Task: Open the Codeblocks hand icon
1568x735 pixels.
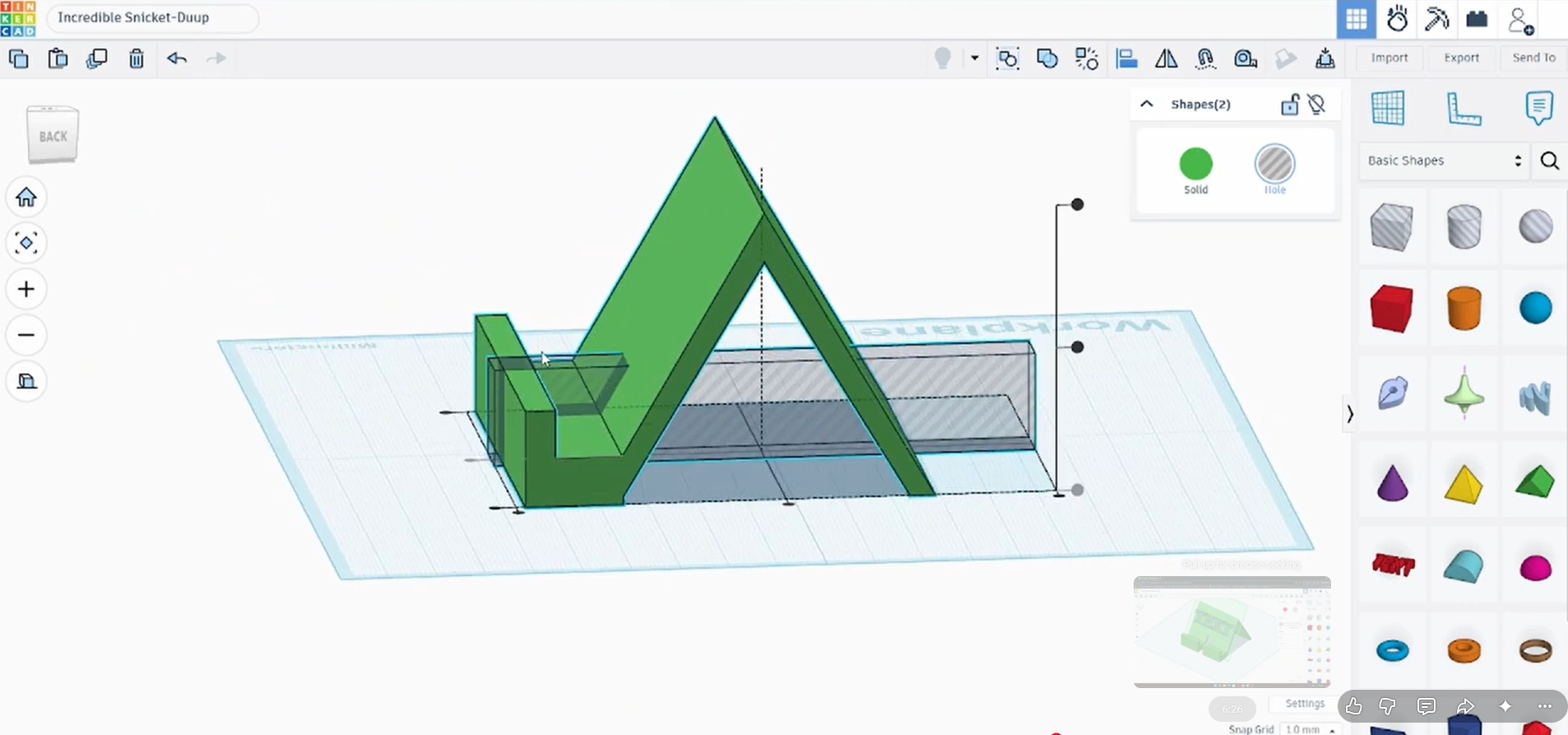Action: coord(1397,19)
